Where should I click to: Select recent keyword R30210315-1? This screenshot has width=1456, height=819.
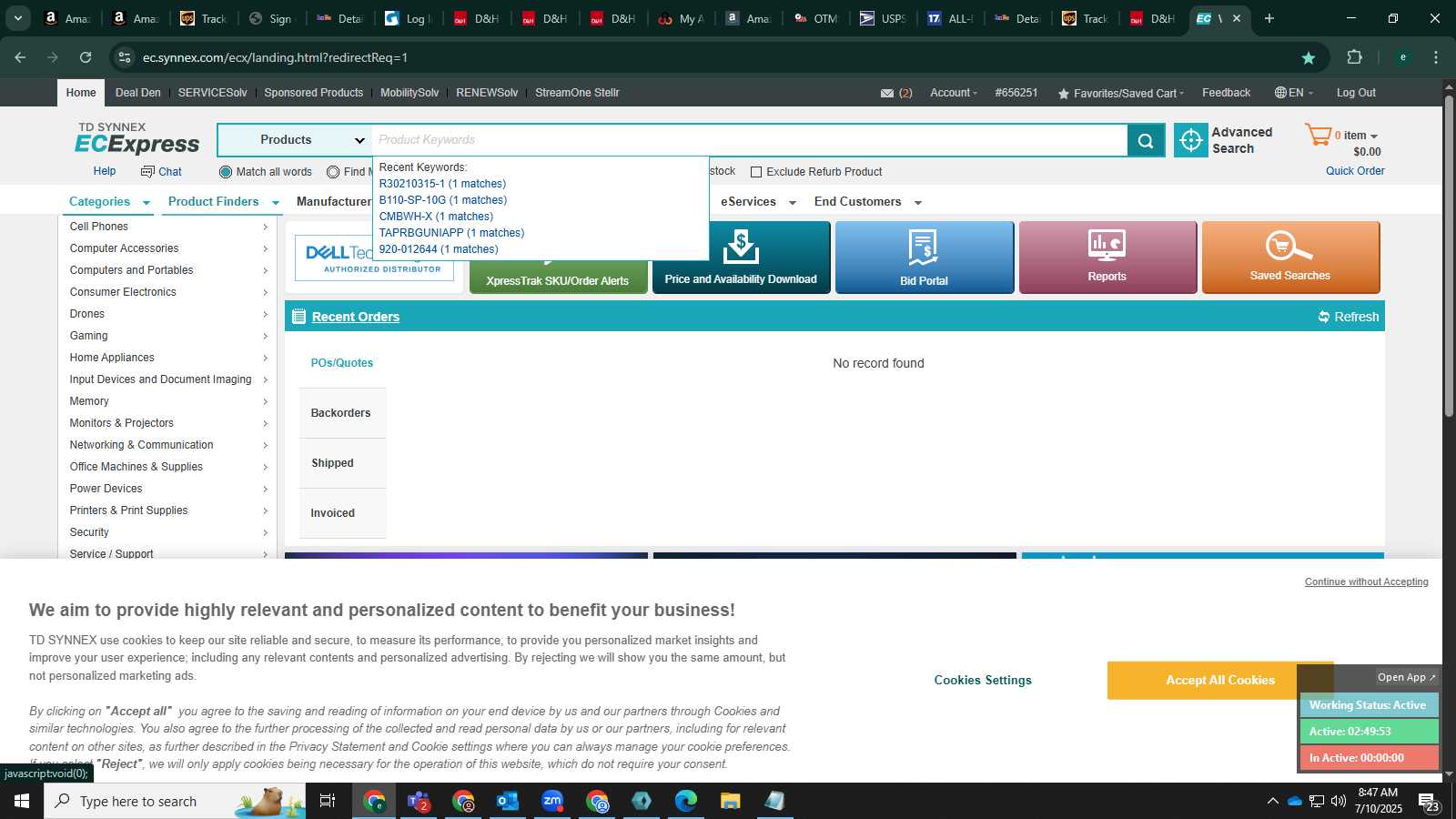(x=442, y=184)
